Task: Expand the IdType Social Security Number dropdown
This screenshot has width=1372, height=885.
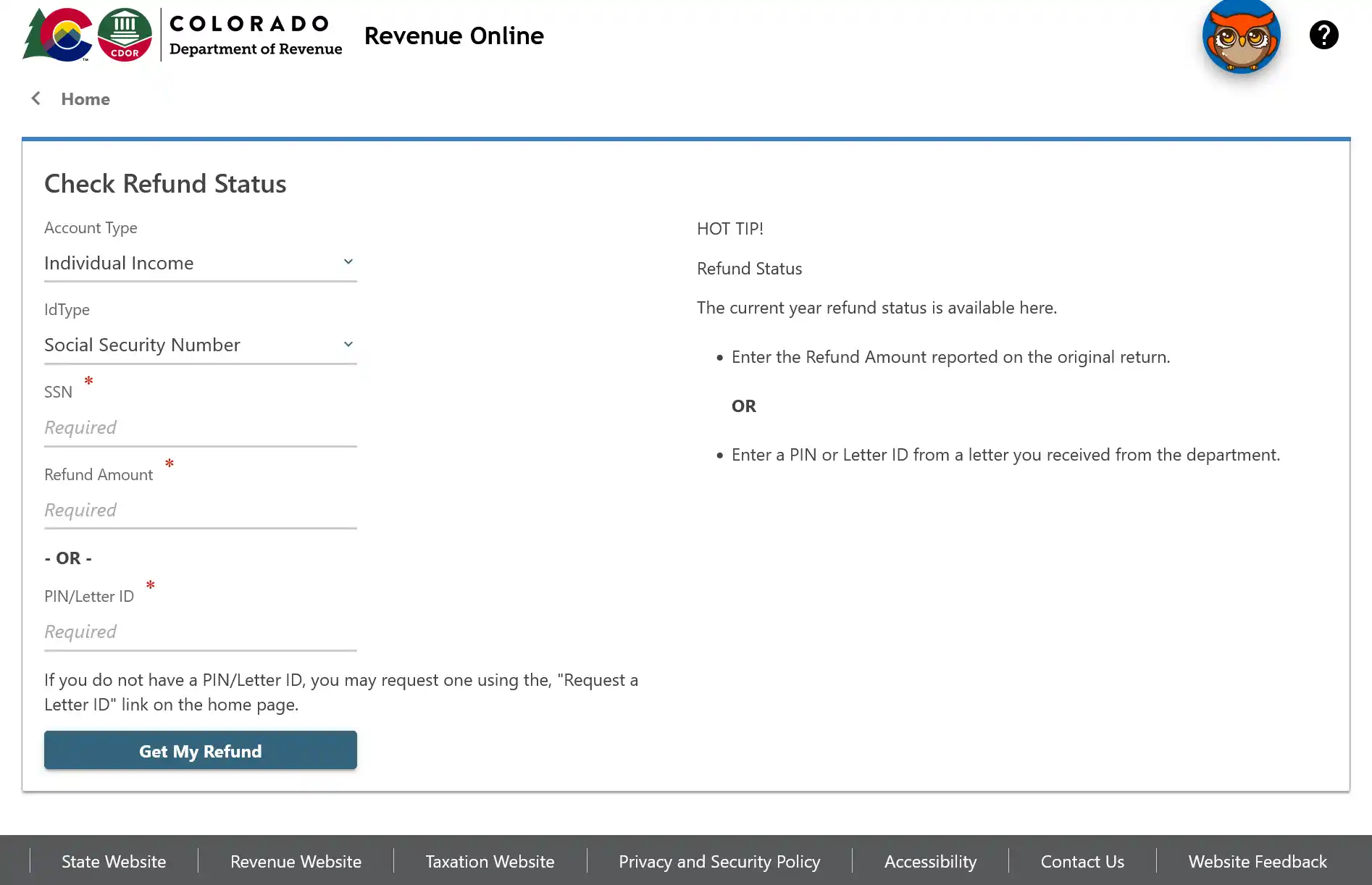Action: (x=200, y=345)
